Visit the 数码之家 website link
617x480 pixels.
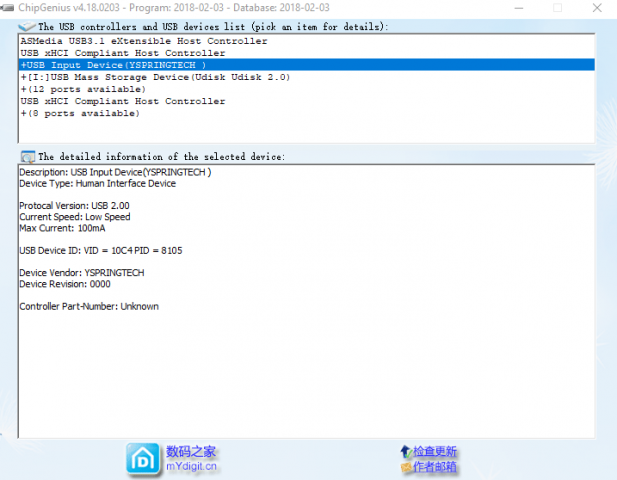point(191,451)
